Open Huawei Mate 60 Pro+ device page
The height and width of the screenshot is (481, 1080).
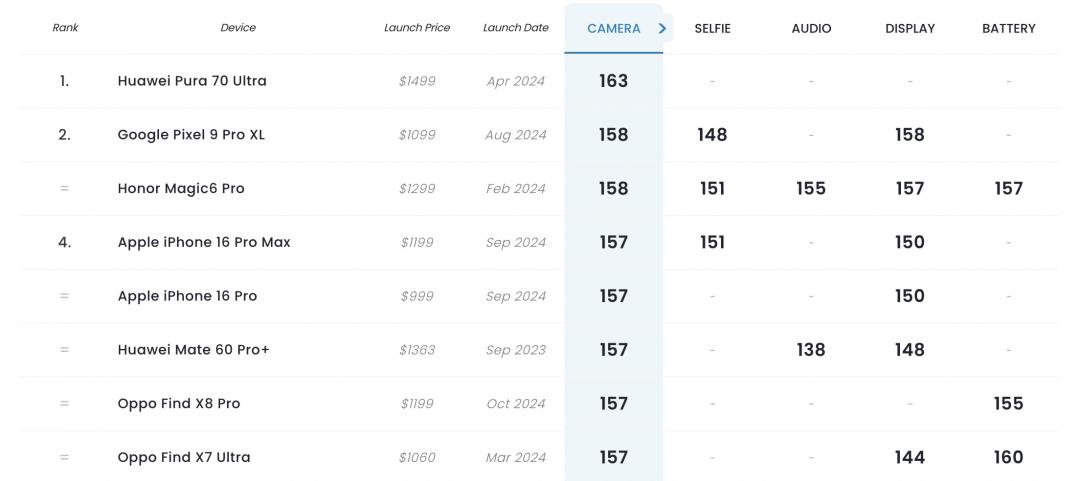pyautogui.click(x=193, y=350)
